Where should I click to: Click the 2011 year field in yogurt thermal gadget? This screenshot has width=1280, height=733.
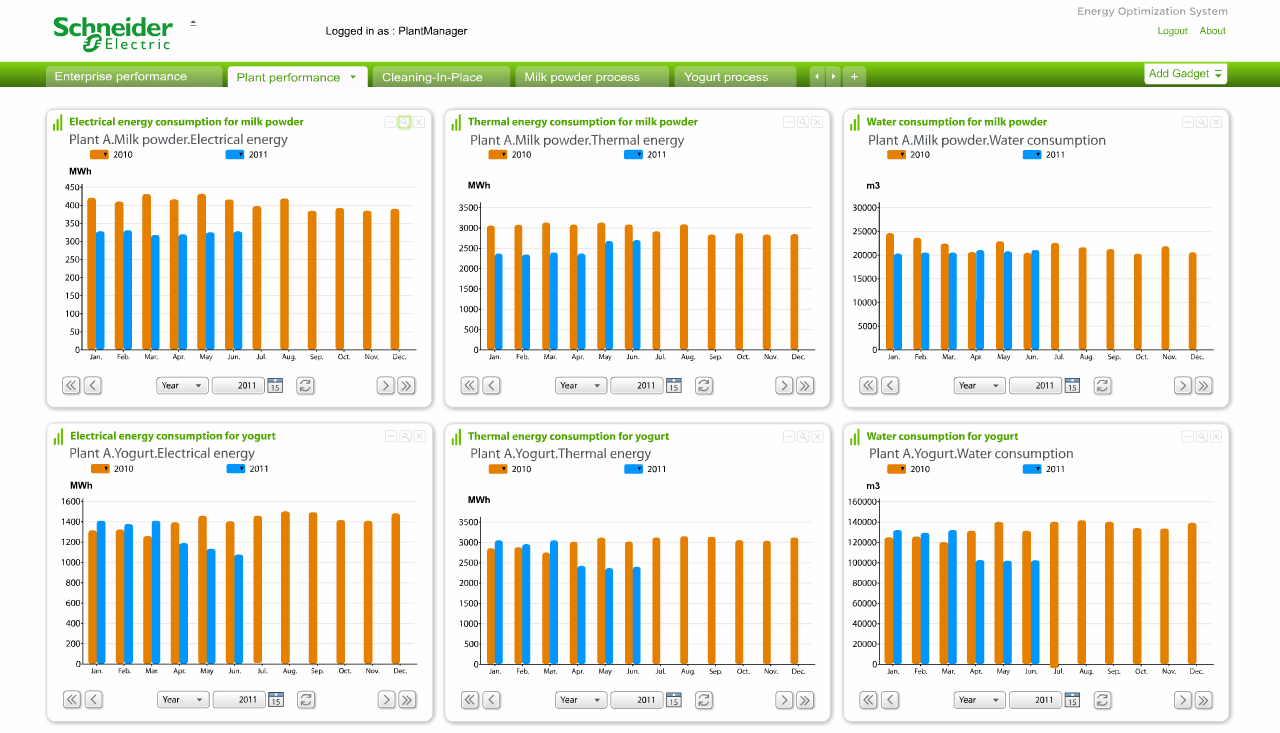click(637, 699)
